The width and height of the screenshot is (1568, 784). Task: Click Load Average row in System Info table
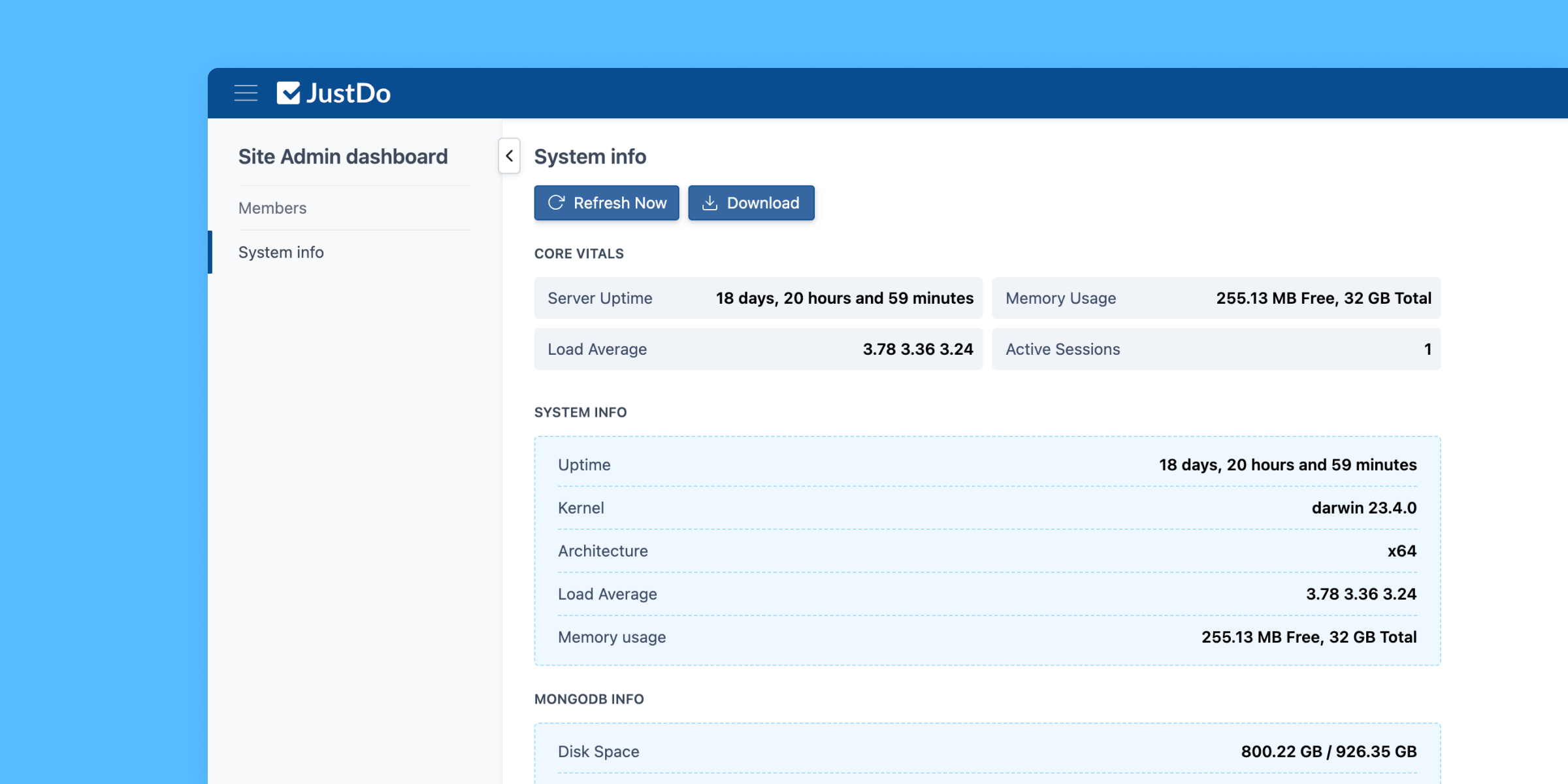(987, 594)
